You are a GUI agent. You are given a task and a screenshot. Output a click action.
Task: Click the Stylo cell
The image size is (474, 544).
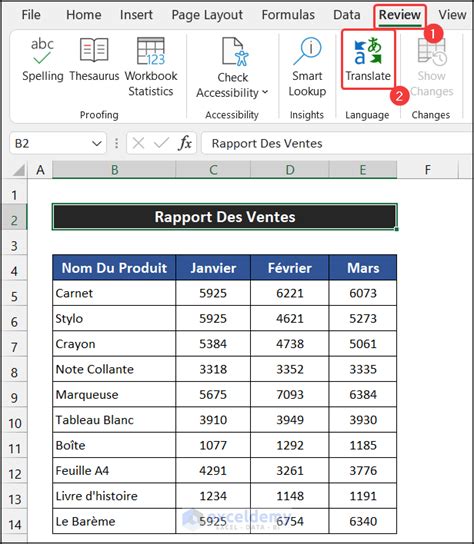pyautogui.click(x=114, y=318)
